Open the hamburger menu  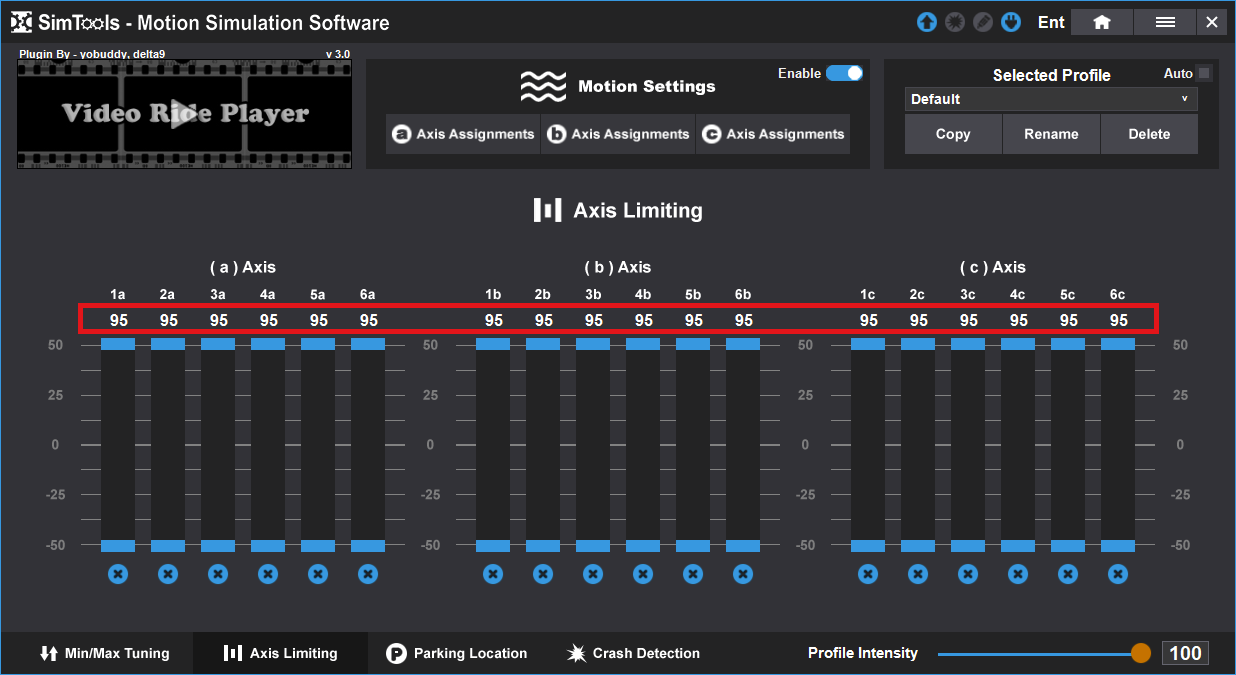click(x=1165, y=22)
